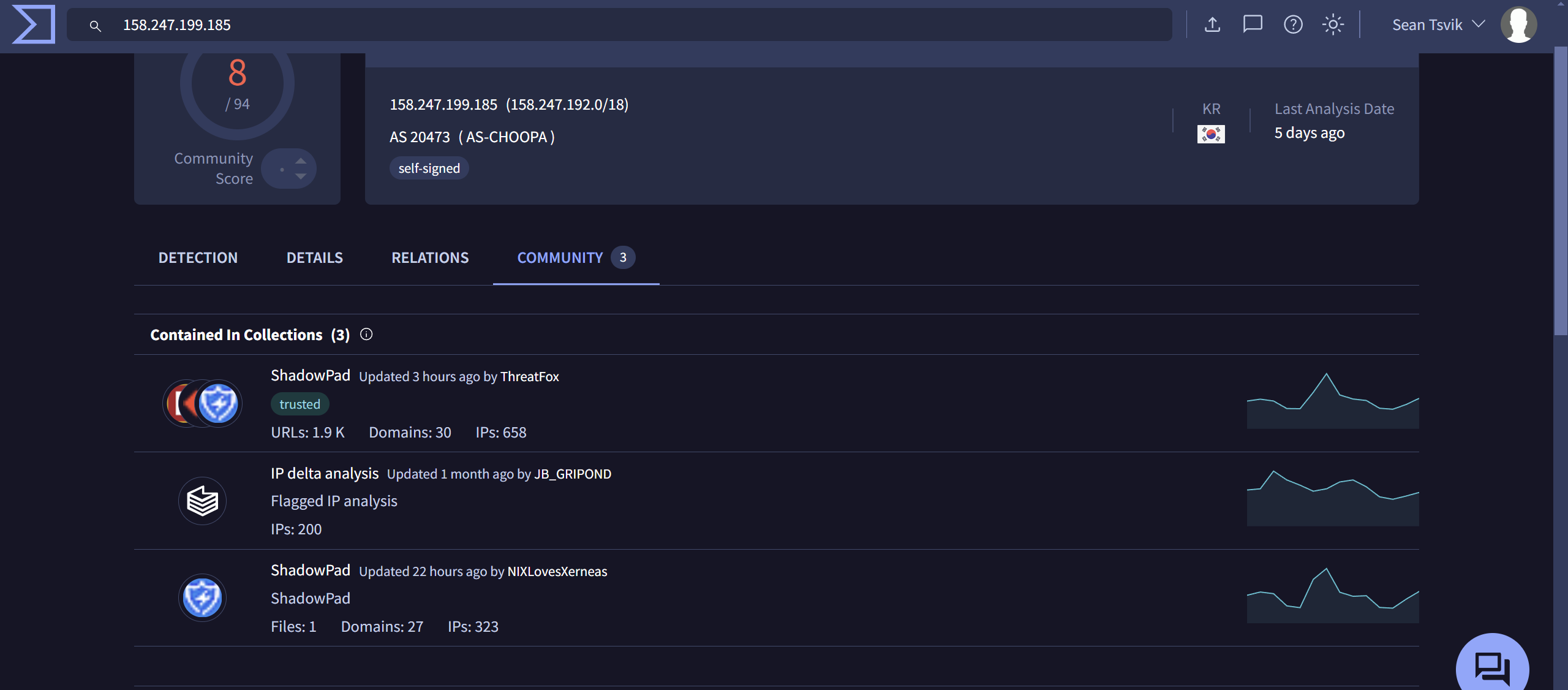Click the info icon beside Contained In Collections
1568x690 pixels.
(x=366, y=335)
